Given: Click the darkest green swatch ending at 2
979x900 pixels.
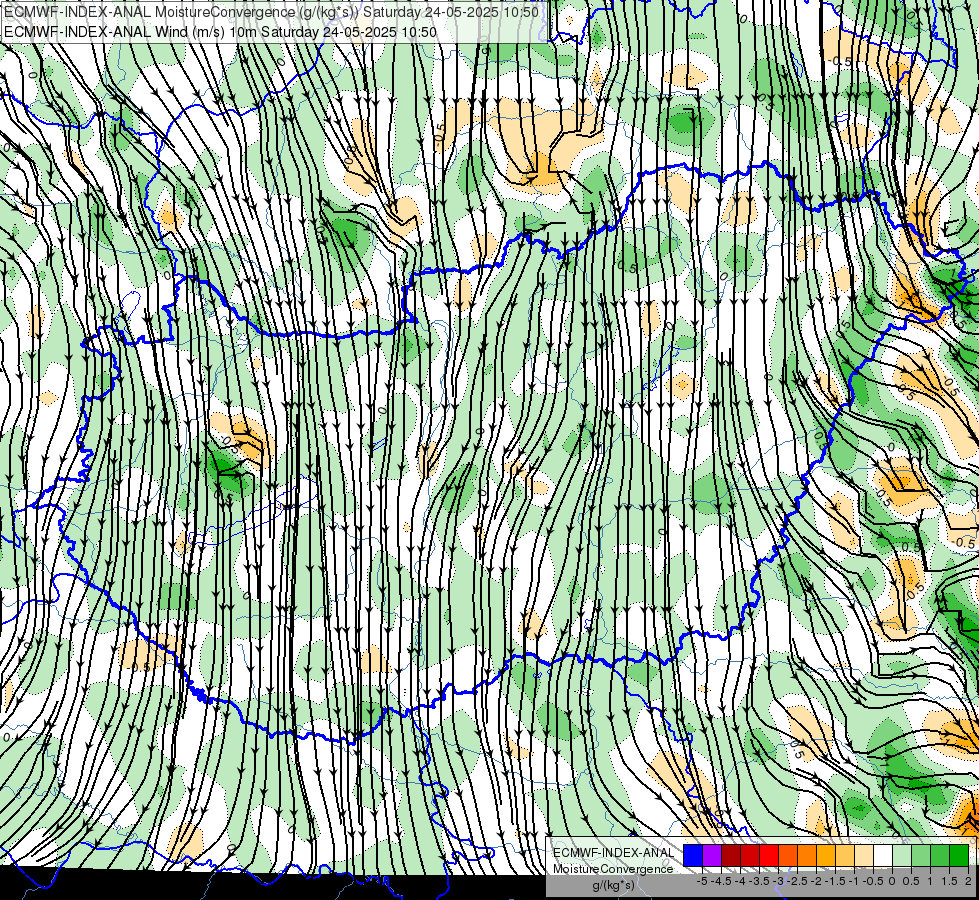Looking at the screenshot, I should (x=959, y=855).
